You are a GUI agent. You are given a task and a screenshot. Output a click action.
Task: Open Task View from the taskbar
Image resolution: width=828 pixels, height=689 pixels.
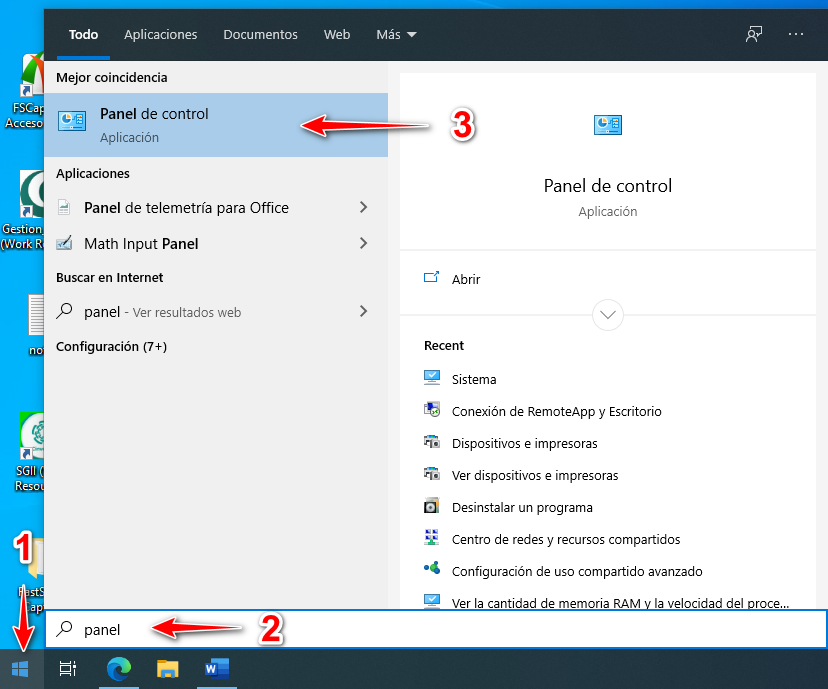tap(68, 669)
